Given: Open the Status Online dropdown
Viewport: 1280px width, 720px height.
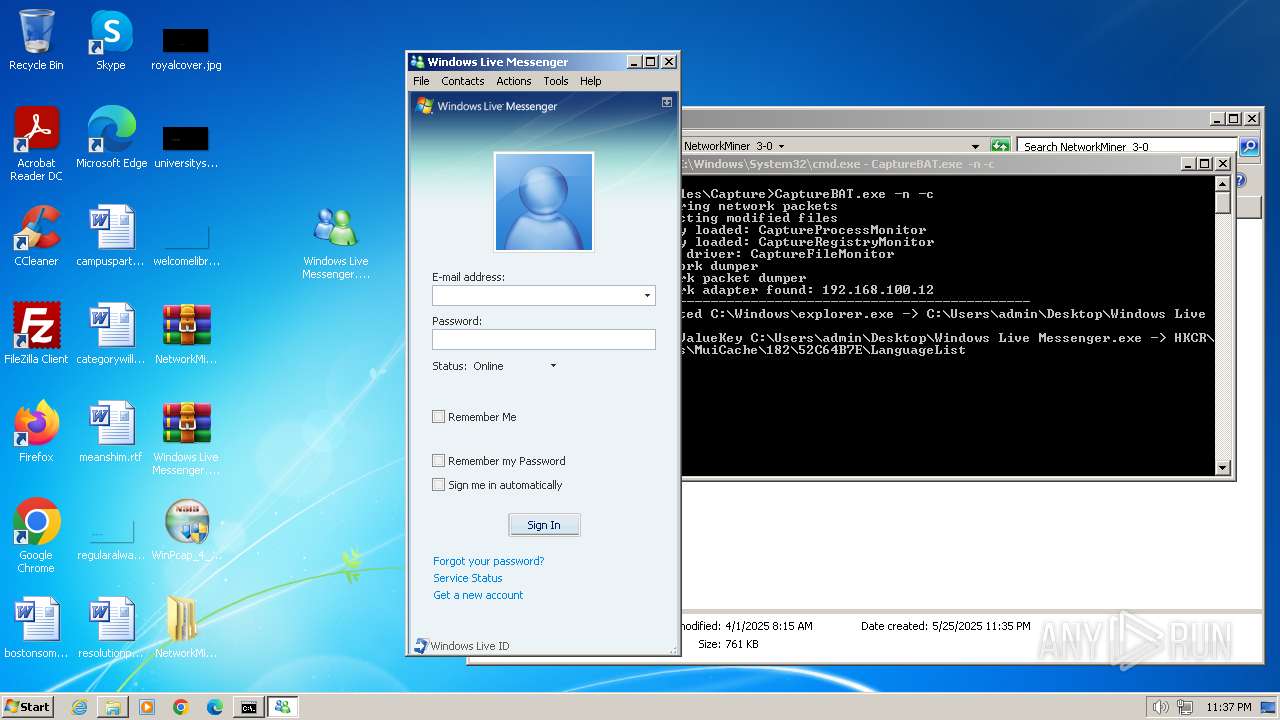Looking at the screenshot, I should pyautogui.click(x=553, y=366).
